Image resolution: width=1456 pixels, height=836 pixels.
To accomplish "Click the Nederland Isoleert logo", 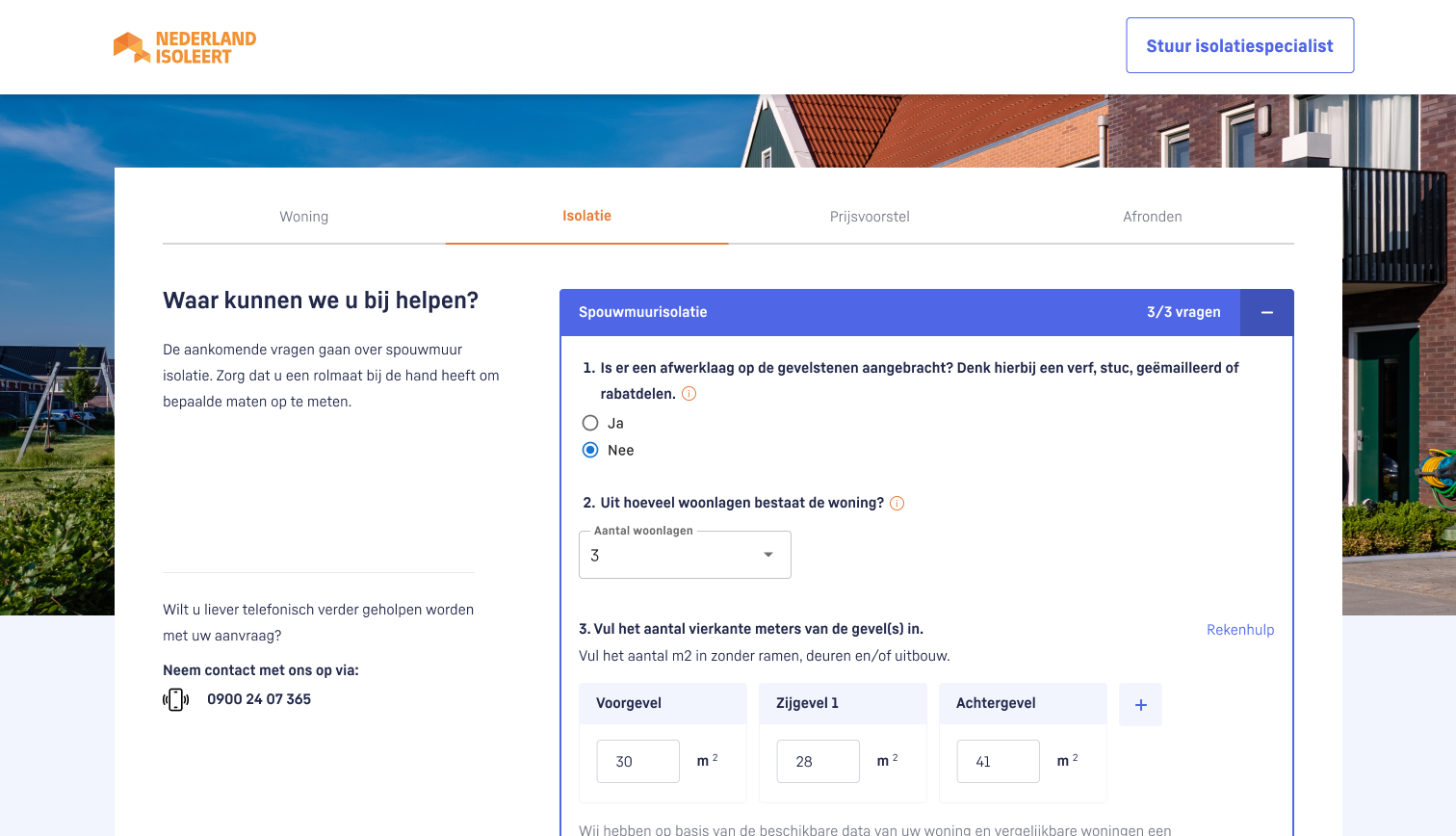I will (x=185, y=47).
